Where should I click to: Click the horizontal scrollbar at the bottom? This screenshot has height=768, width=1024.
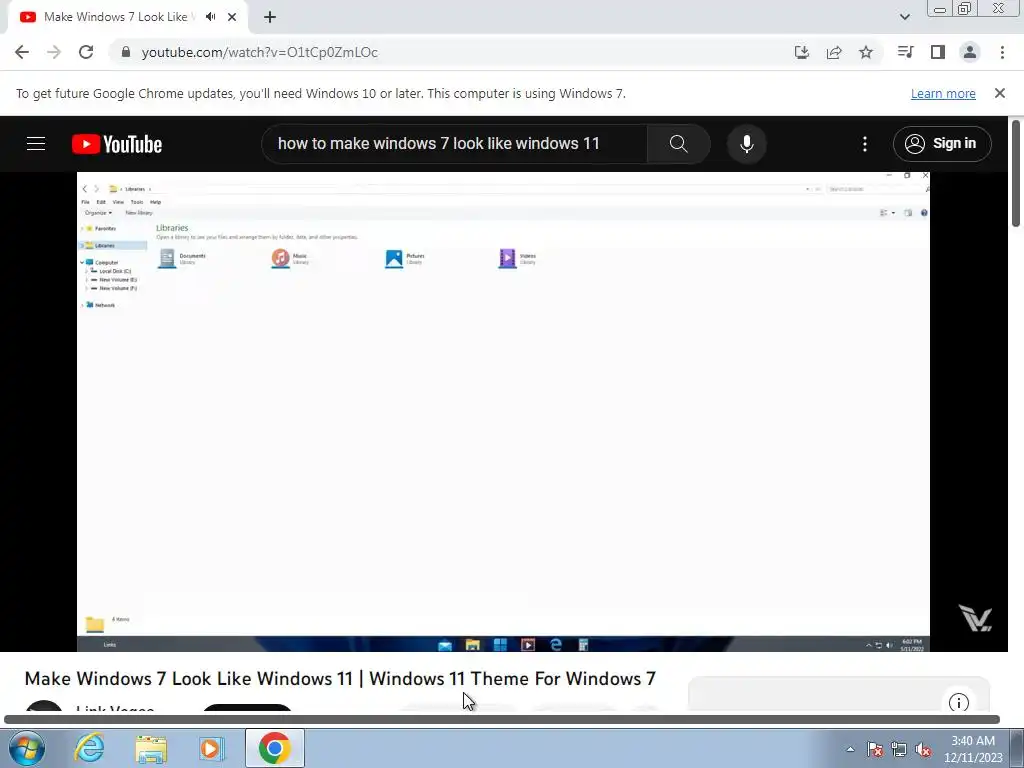(502, 720)
